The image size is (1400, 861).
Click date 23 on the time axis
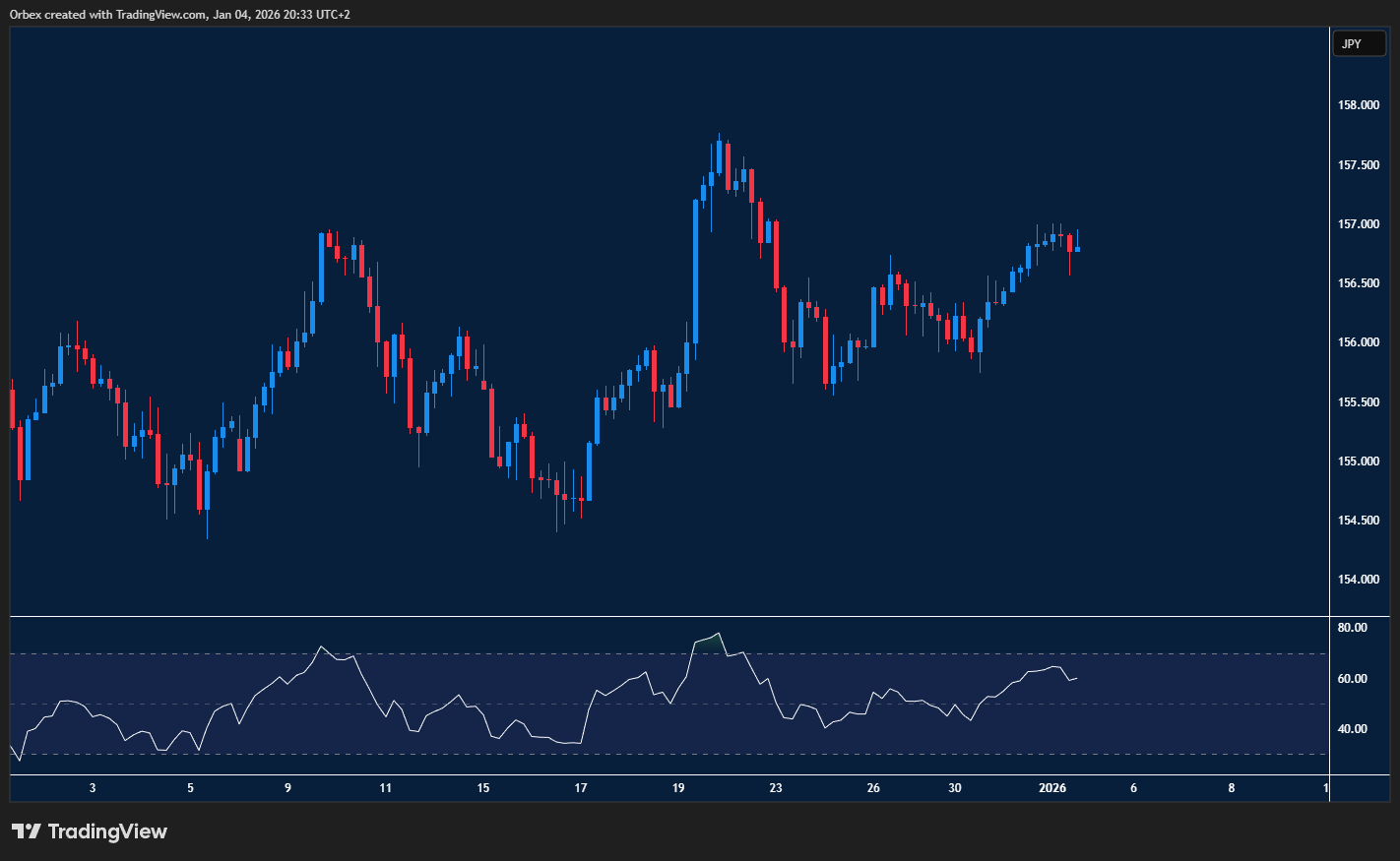click(776, 788)
